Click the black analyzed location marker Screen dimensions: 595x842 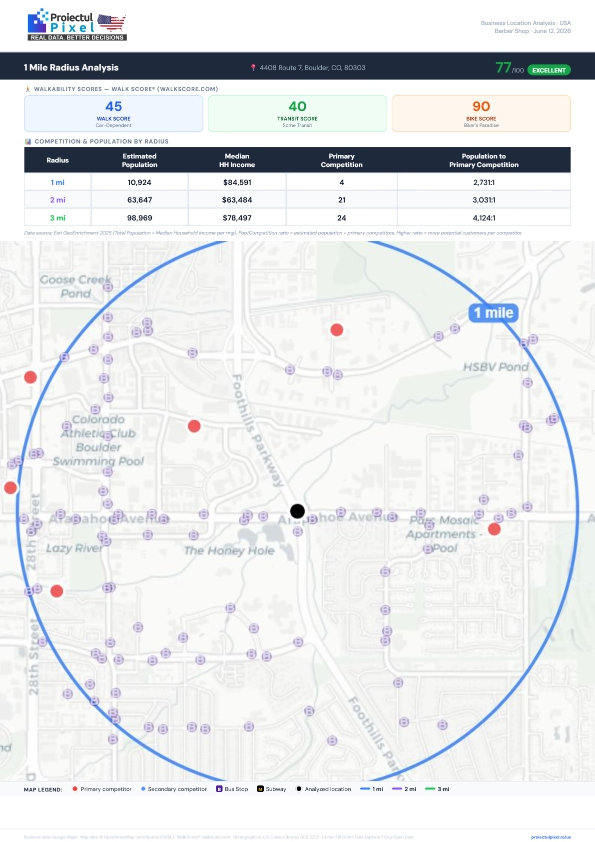tap(298, 511)
